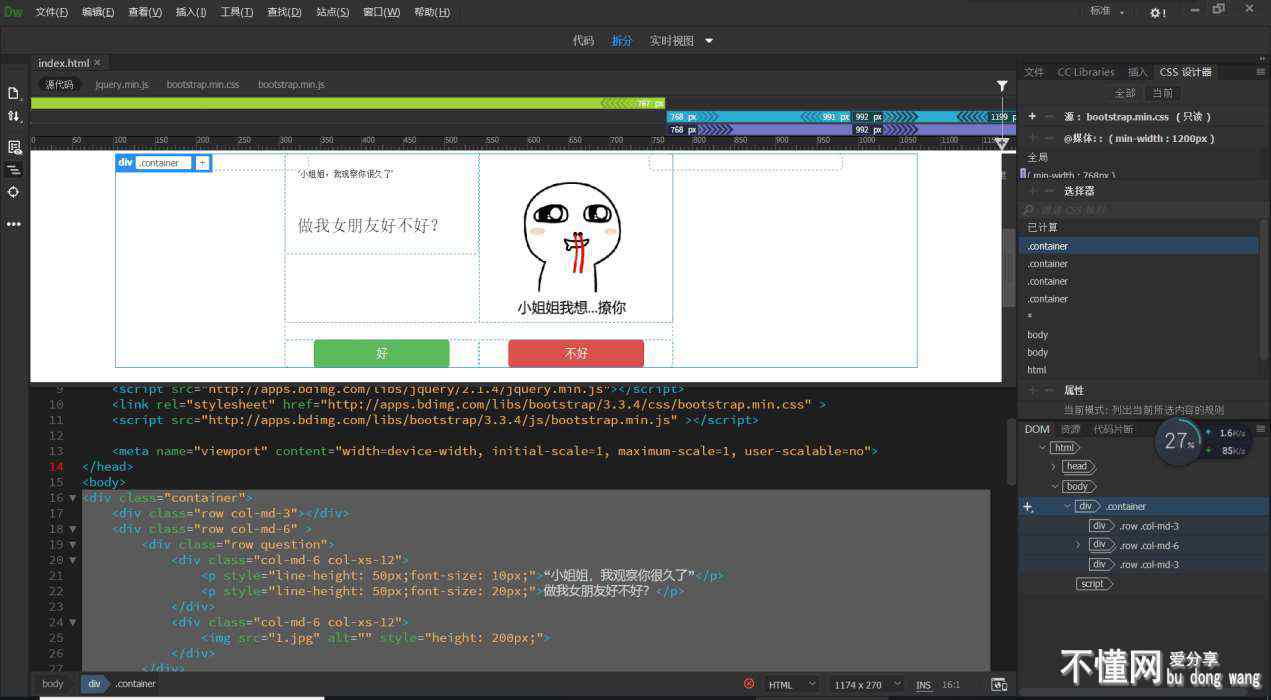Expand the head node in DOM tree

(x=1053, y=467)
